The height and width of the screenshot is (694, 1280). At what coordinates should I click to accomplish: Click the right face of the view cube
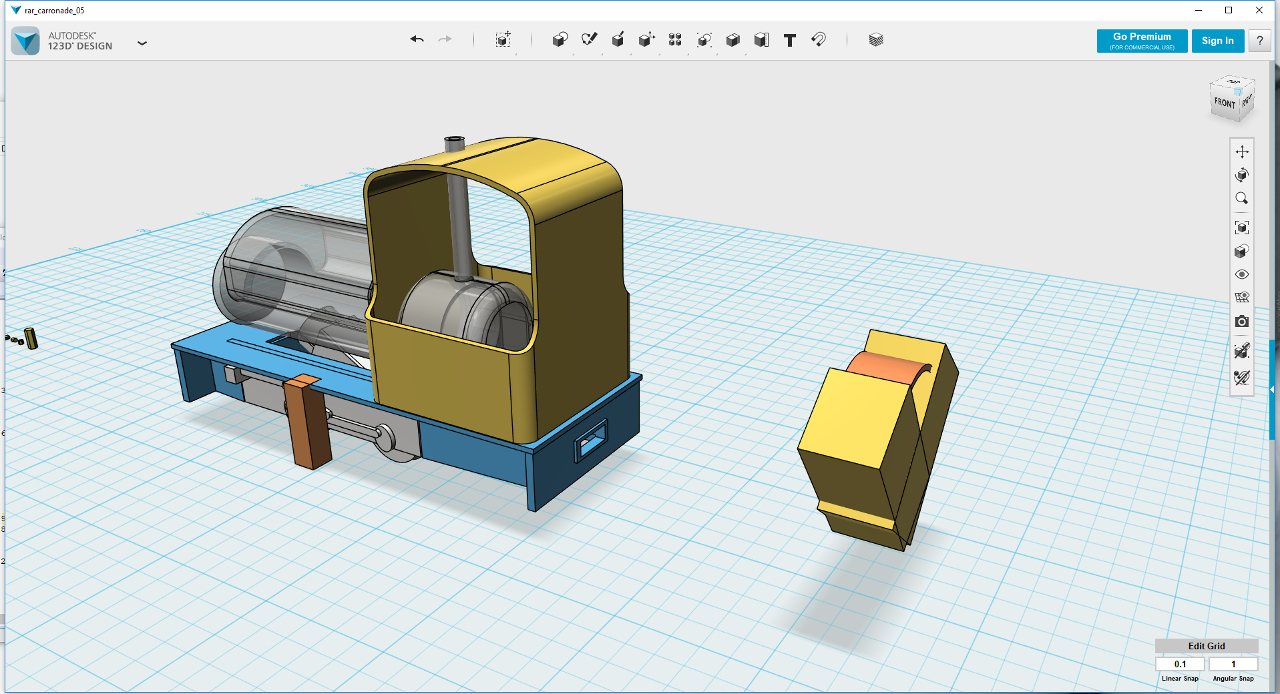tap(1246, 100)
